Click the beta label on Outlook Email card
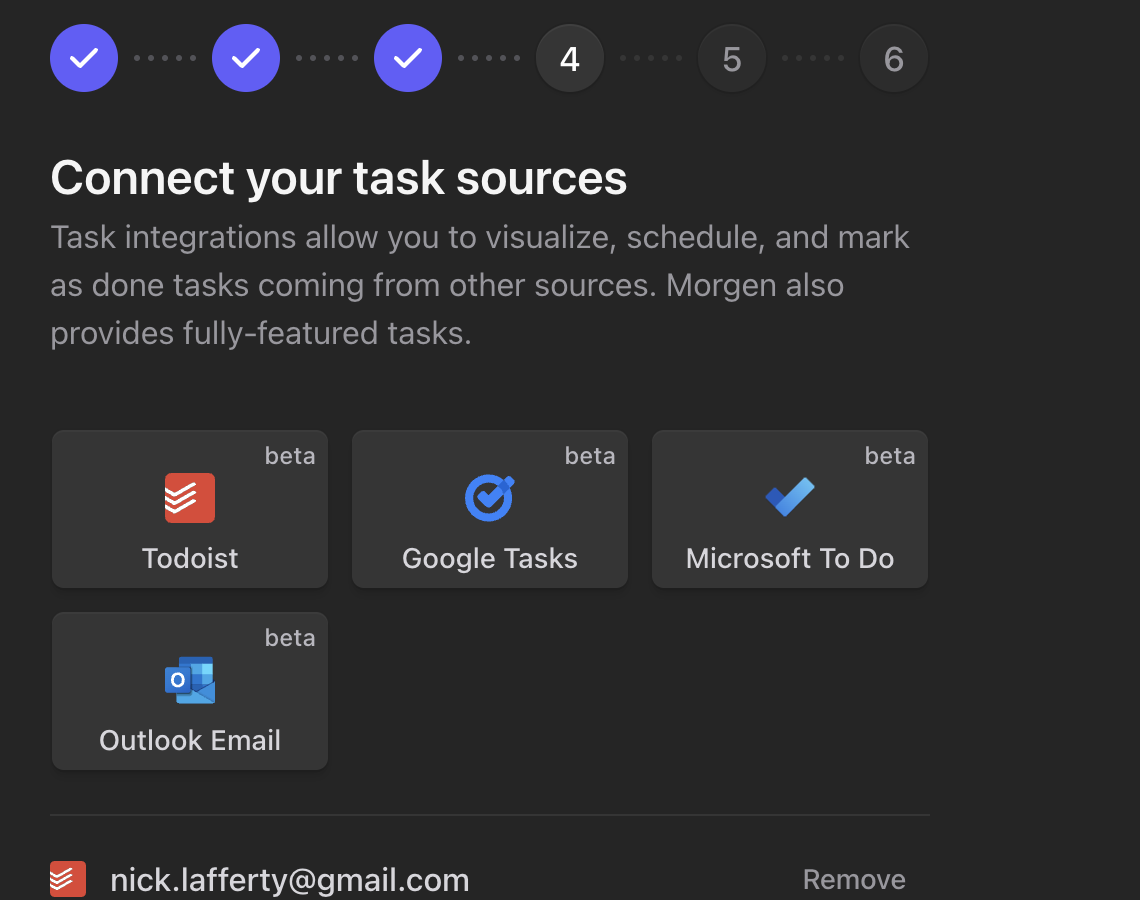Image resolution: width=1140 pixels, height=900 pixels. pos(290,638)
